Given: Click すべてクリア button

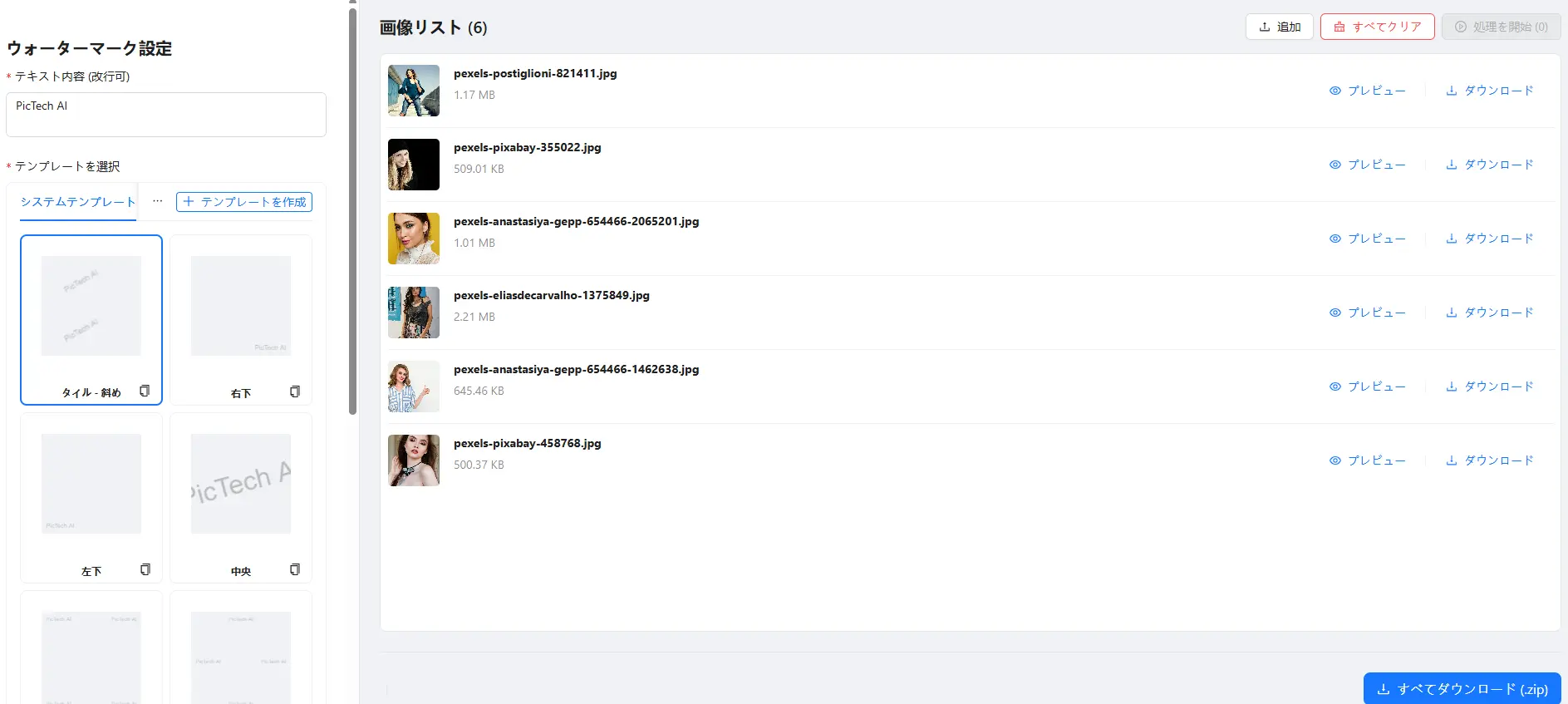Looking at the screenshot, I should pos(1378,27).
